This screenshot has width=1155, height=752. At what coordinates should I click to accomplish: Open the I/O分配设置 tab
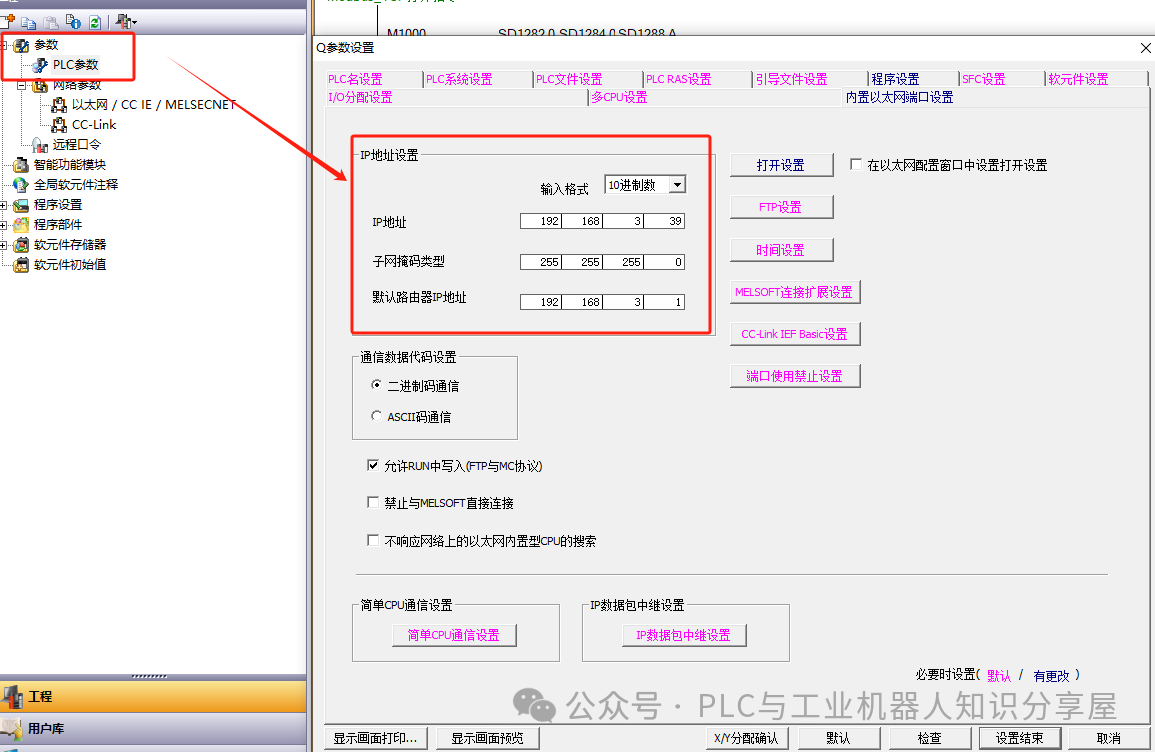360,97
